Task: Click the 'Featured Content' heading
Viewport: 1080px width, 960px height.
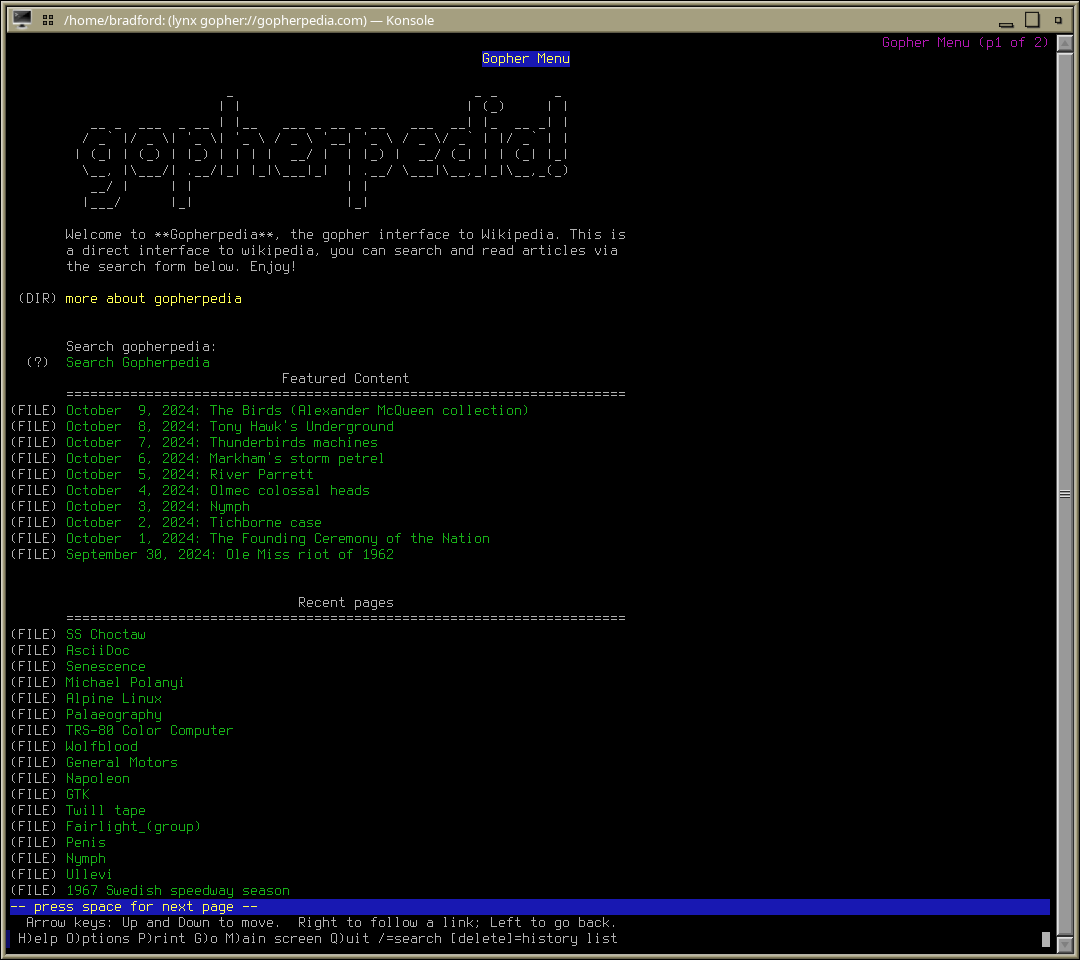Action: tap(345, 378)
